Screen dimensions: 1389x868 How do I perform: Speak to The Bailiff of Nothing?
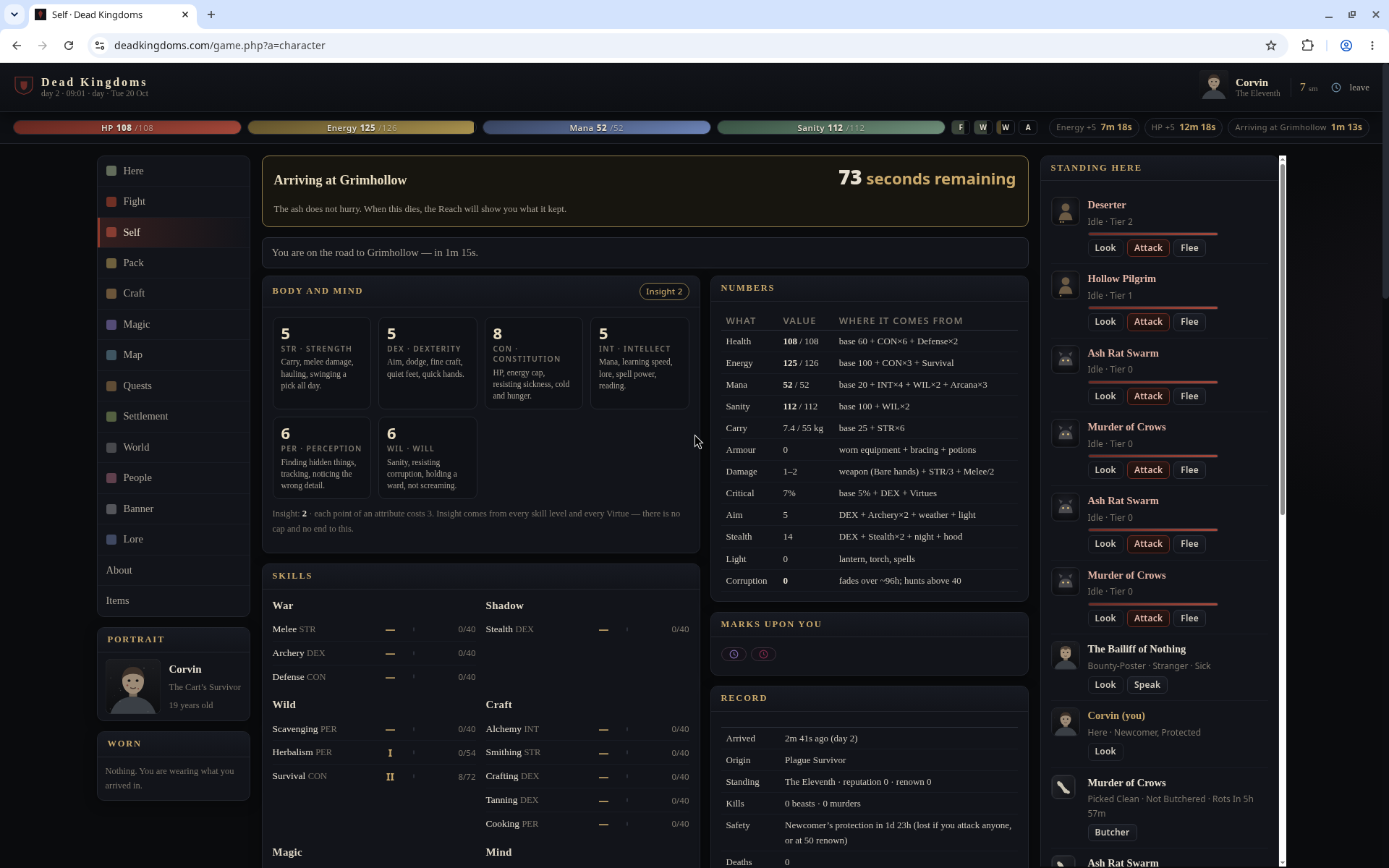pyautogui.click(x=1147, y=685)
